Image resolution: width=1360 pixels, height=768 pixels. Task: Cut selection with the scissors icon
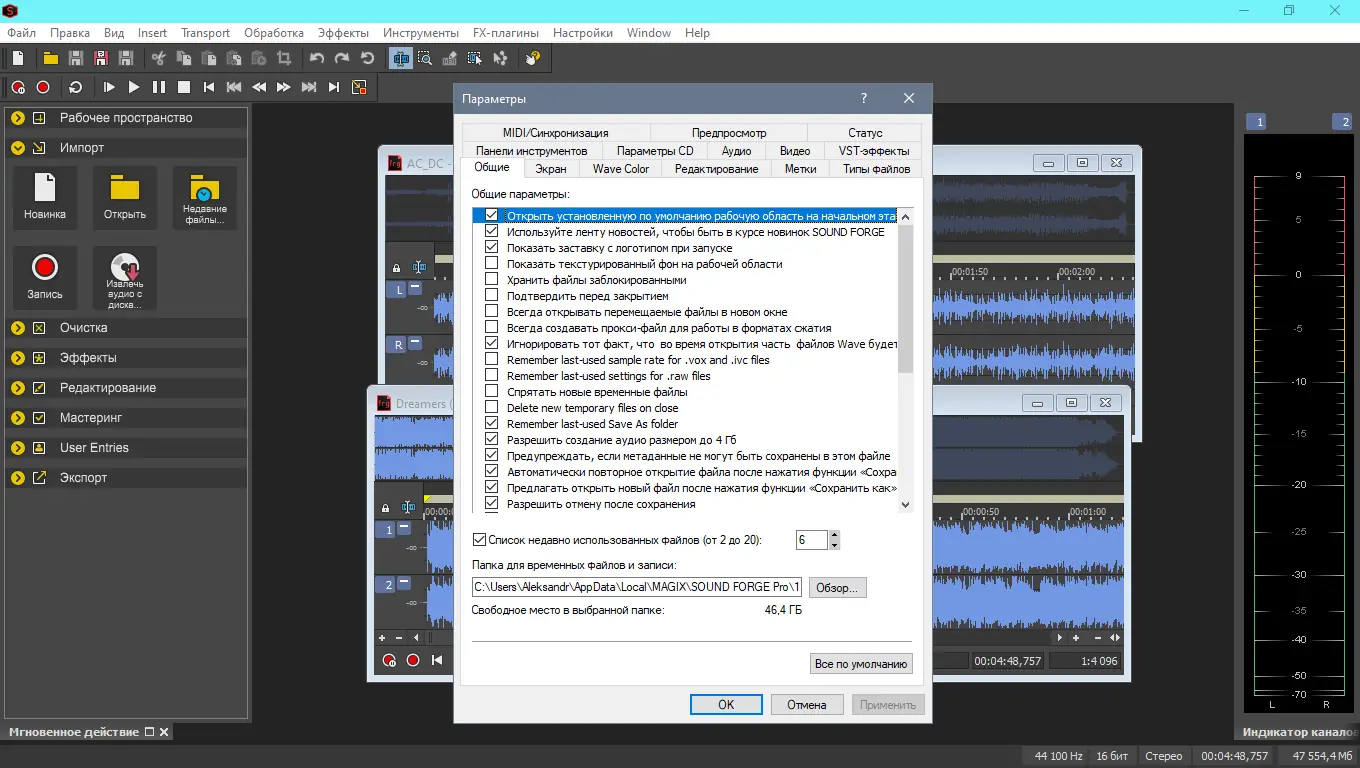[x=158, y=59]
